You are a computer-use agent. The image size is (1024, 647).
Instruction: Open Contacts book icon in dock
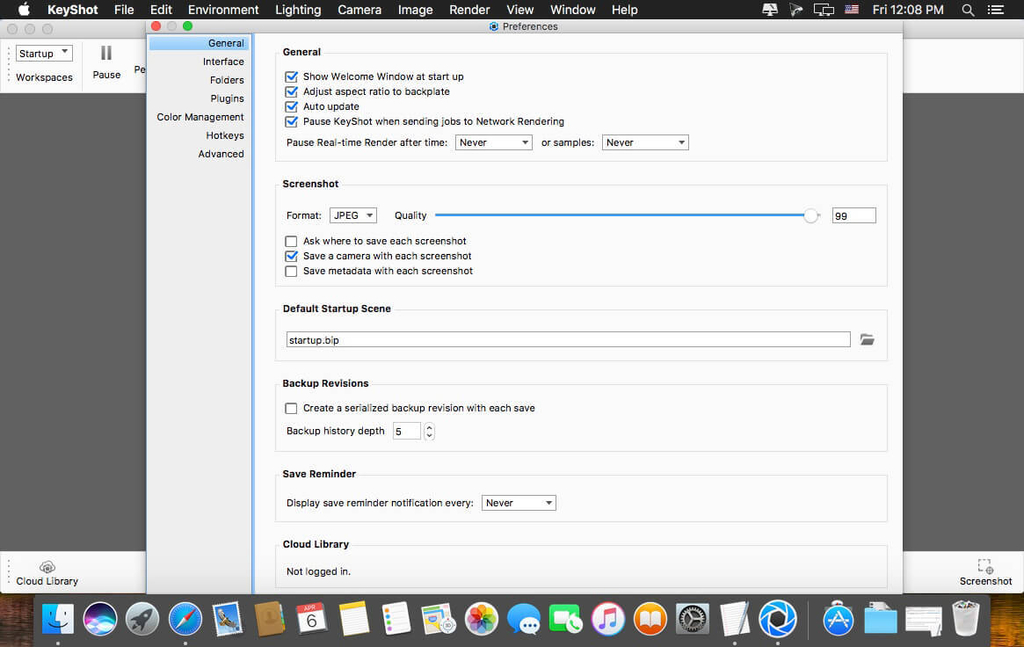pyautogui.click(x=269, y=618)
